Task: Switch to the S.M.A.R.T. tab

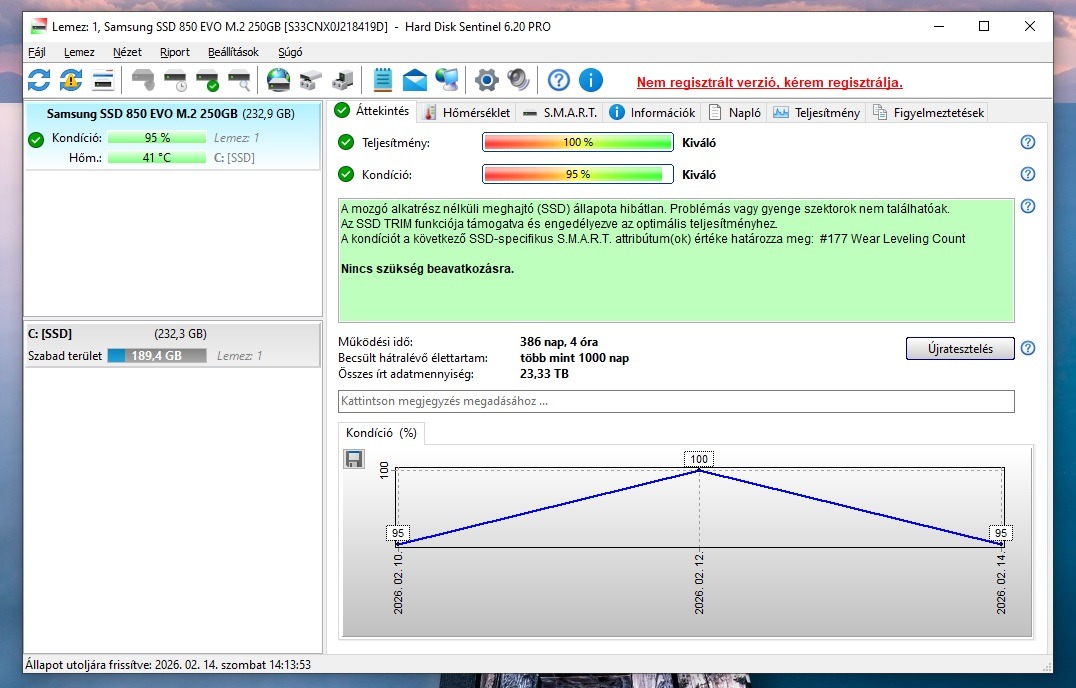Action: pos(560,112)
